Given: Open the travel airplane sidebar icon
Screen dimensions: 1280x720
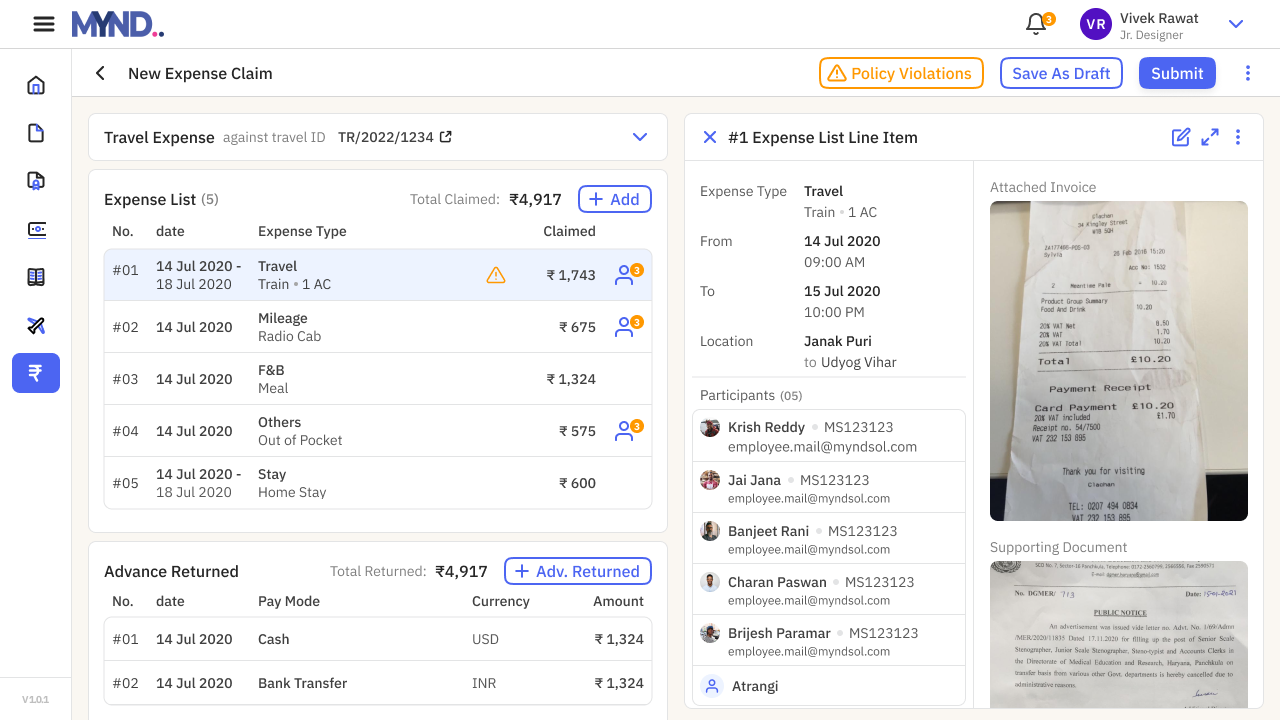Looking at the screenshot, I should (36, 325).
